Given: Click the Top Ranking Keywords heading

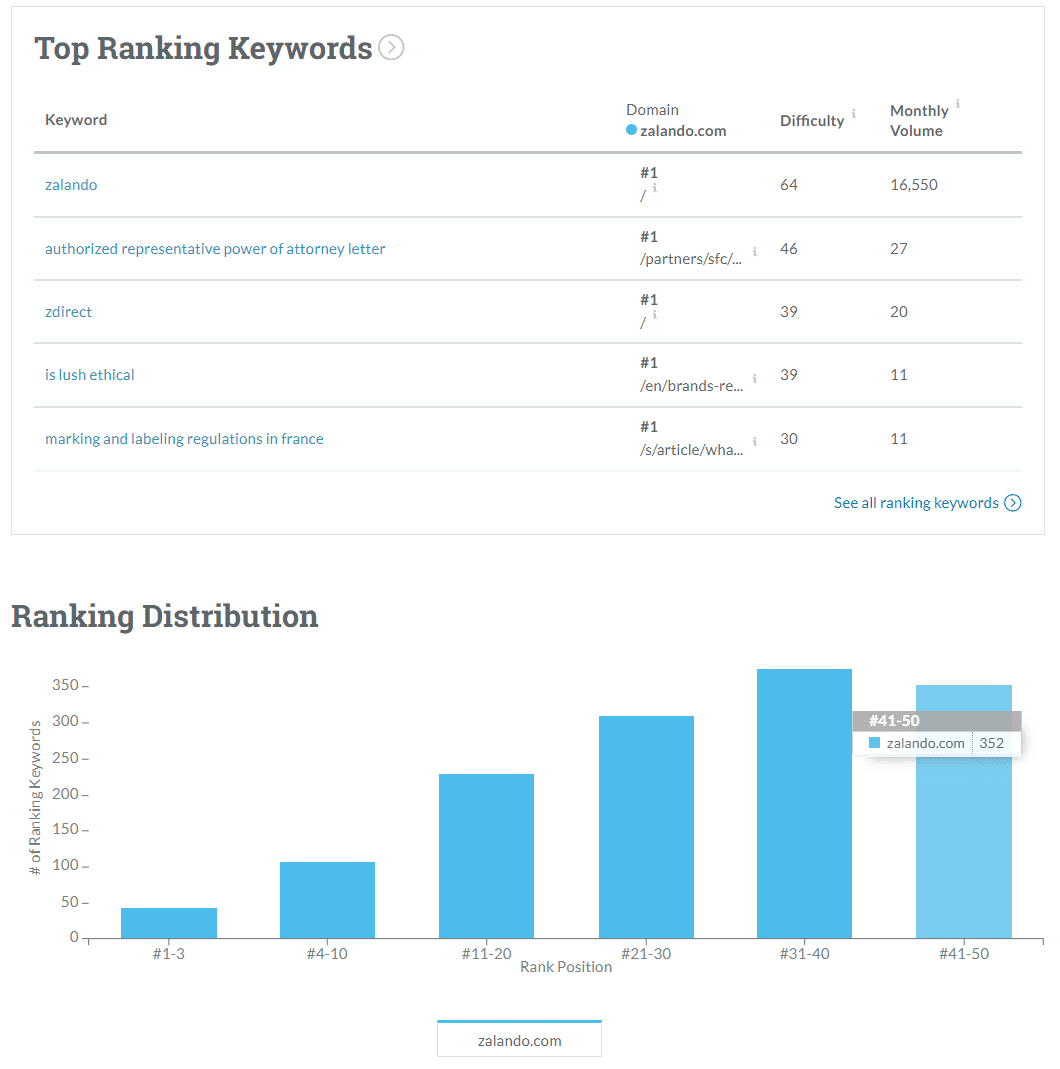Looking at the screenshot, I should point(203,48).
